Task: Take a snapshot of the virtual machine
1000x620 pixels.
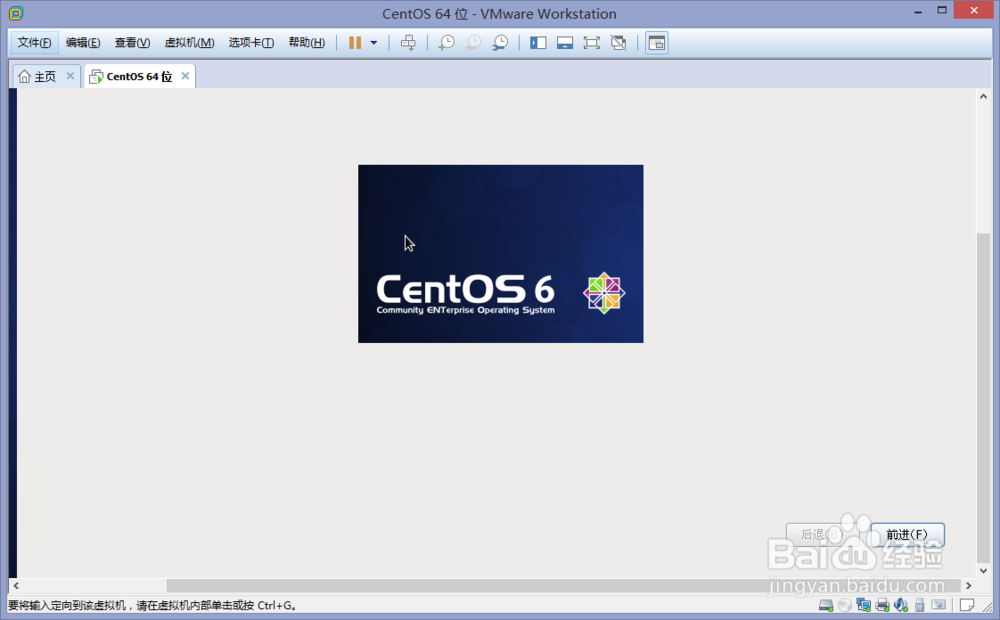Action: coord(446,43)
